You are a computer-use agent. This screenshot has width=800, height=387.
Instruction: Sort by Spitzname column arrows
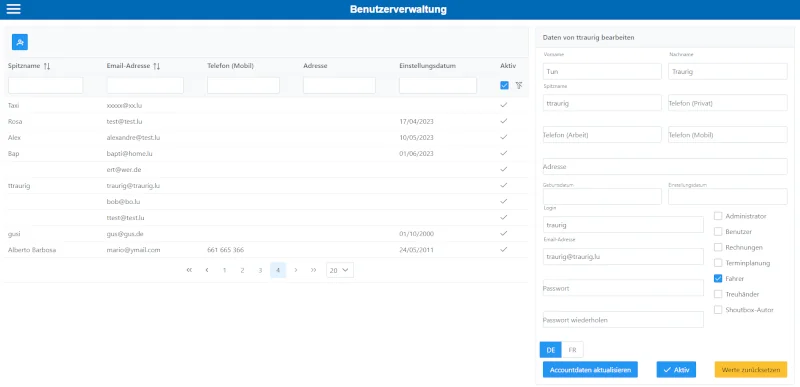click(47, 66)
